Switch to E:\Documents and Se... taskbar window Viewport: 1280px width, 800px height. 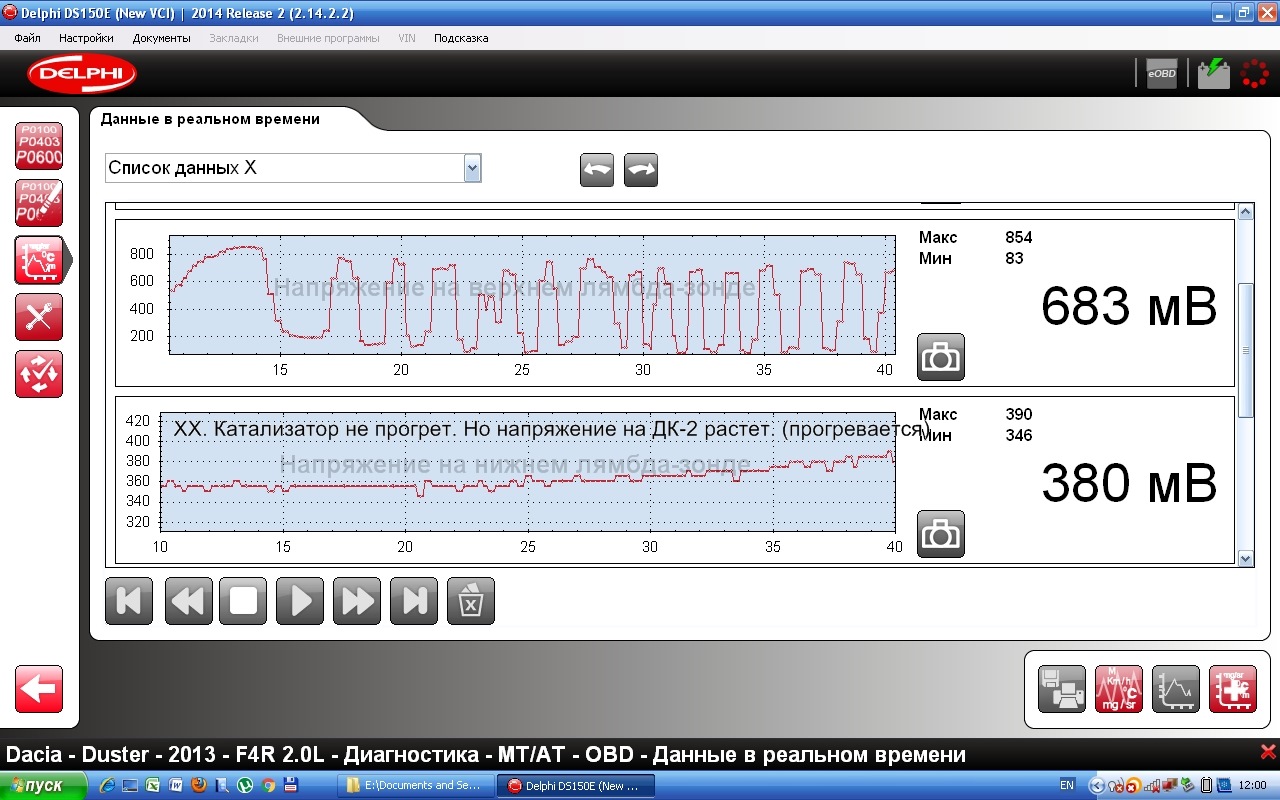(414, 786)
